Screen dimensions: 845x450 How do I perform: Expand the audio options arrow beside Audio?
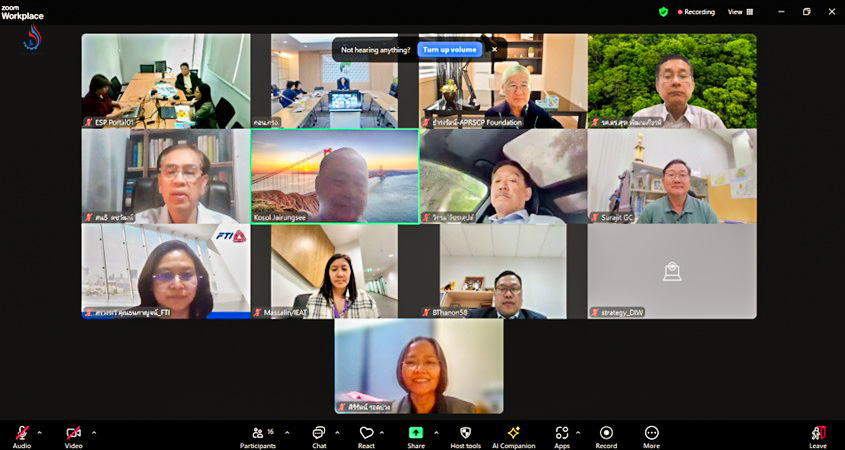[x=39, y=432]
